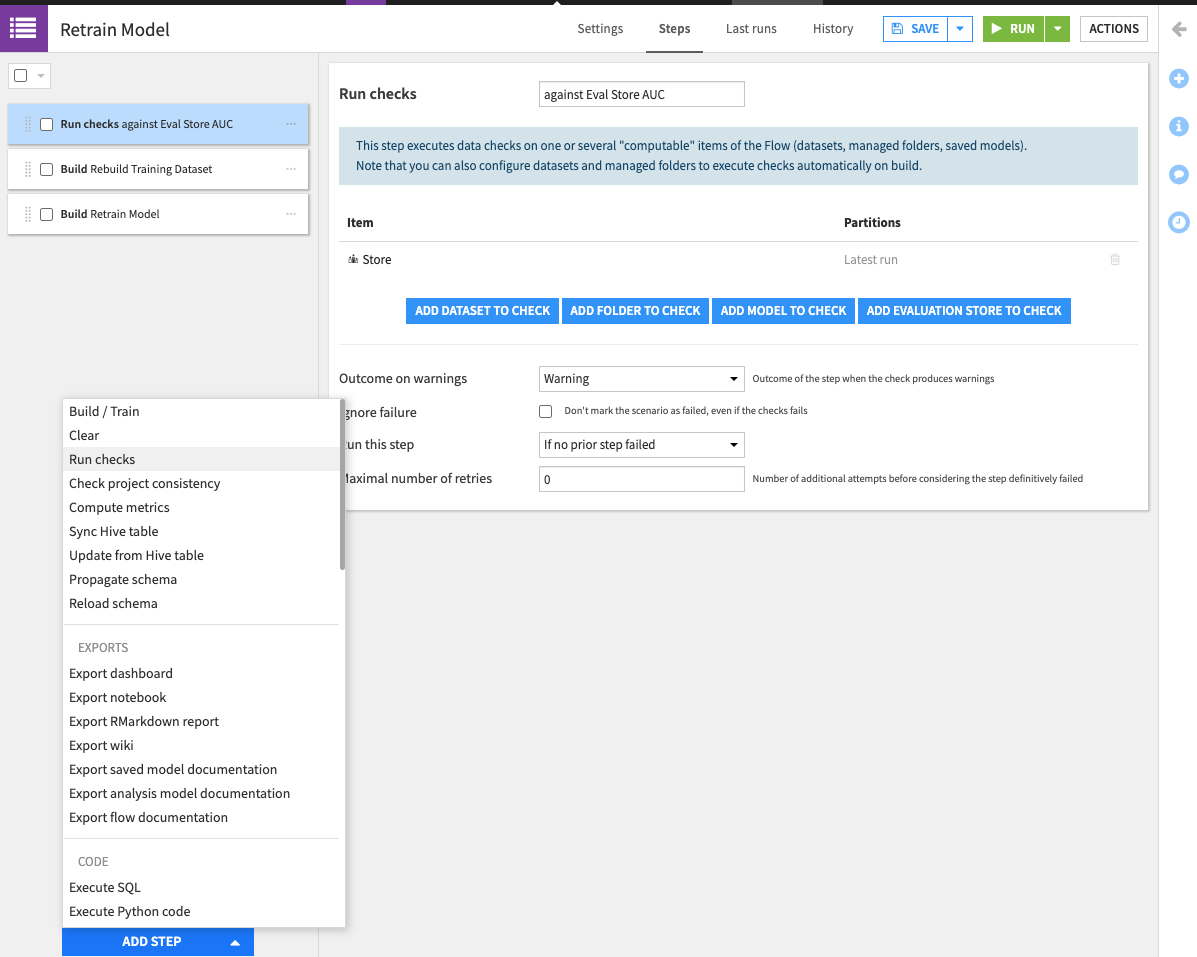Viewport: 1197px width, 957px height.
Task: Collapse the Add Step menu caret
Action: pos(235,942)
